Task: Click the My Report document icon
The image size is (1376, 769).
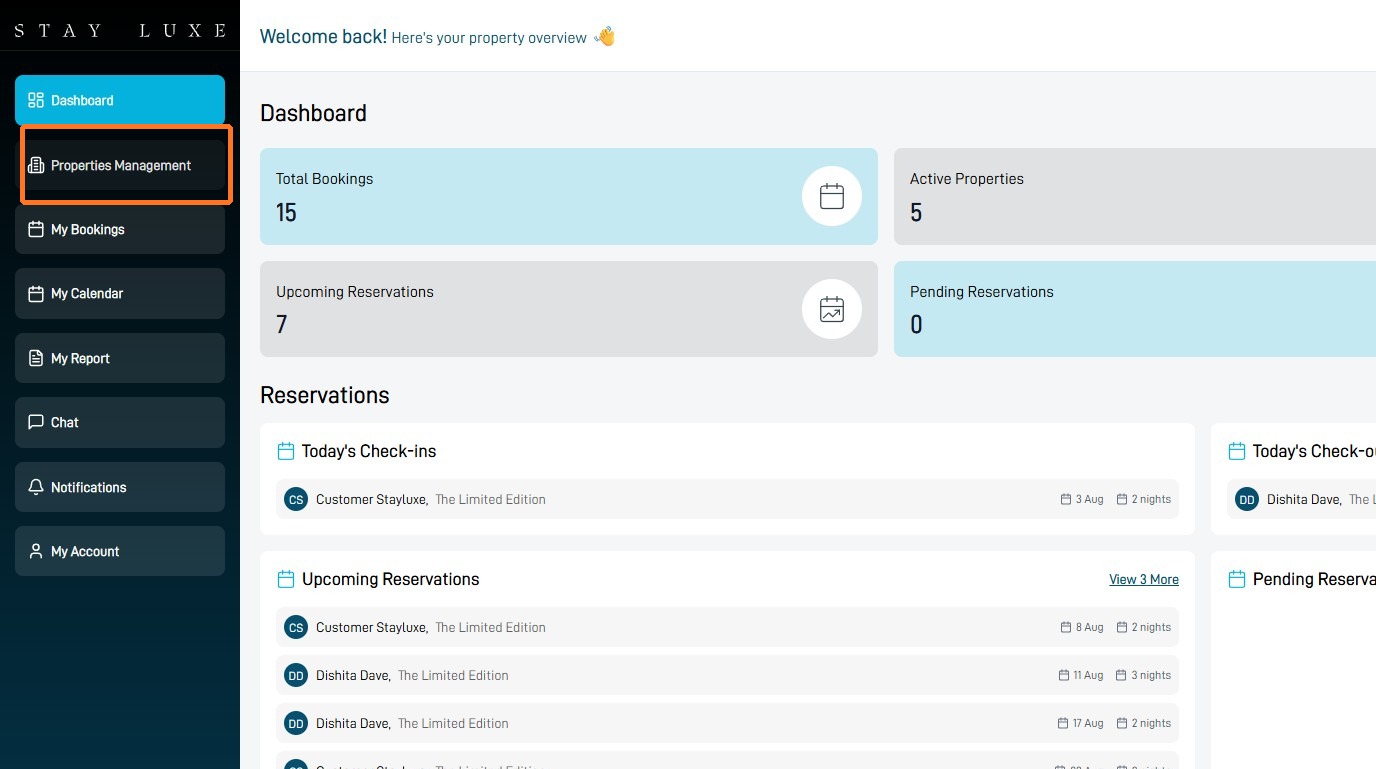Action: pos(36,358)
